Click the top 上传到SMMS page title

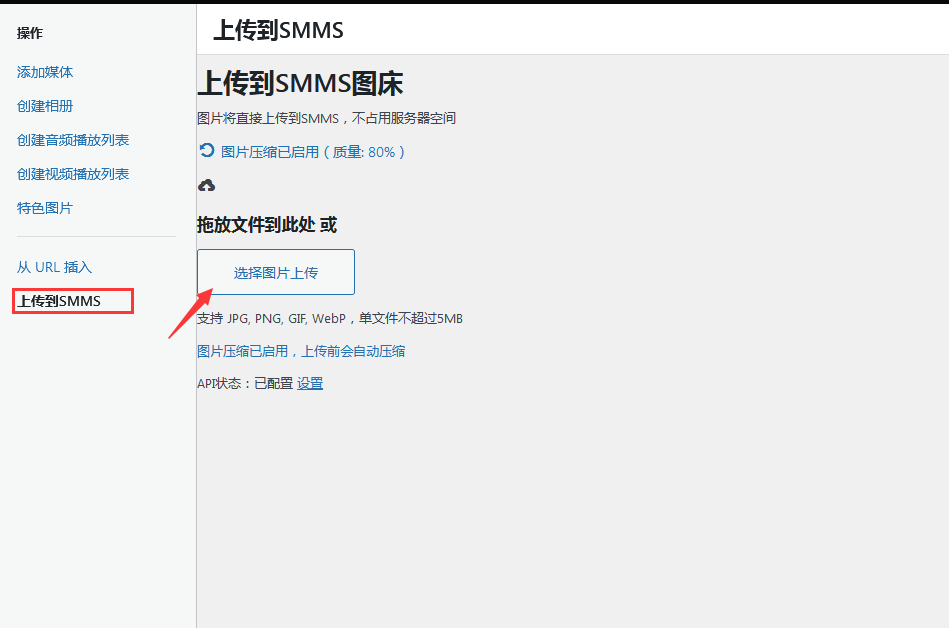[278, 30]
